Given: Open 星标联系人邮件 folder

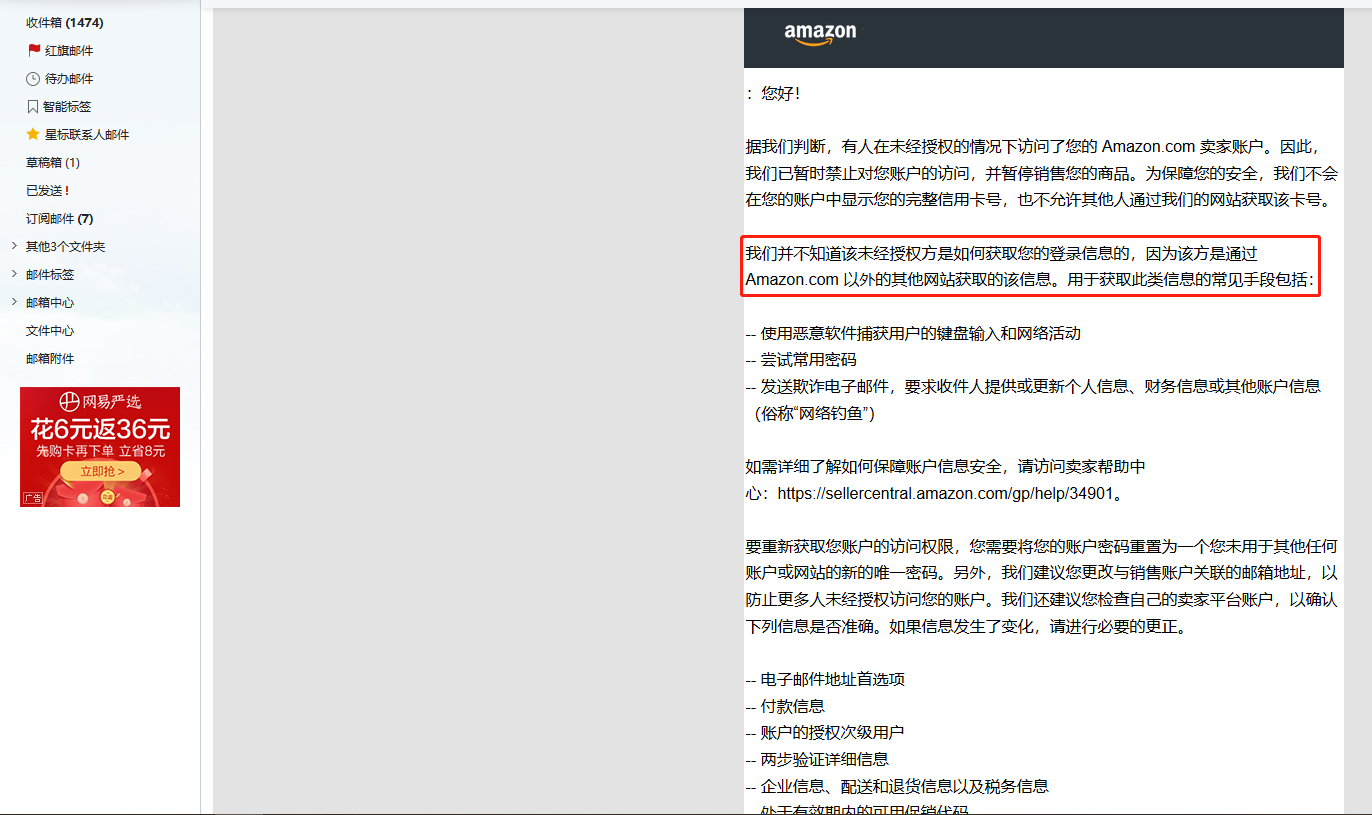Looking at the screenshot, I should pos(87,134).
